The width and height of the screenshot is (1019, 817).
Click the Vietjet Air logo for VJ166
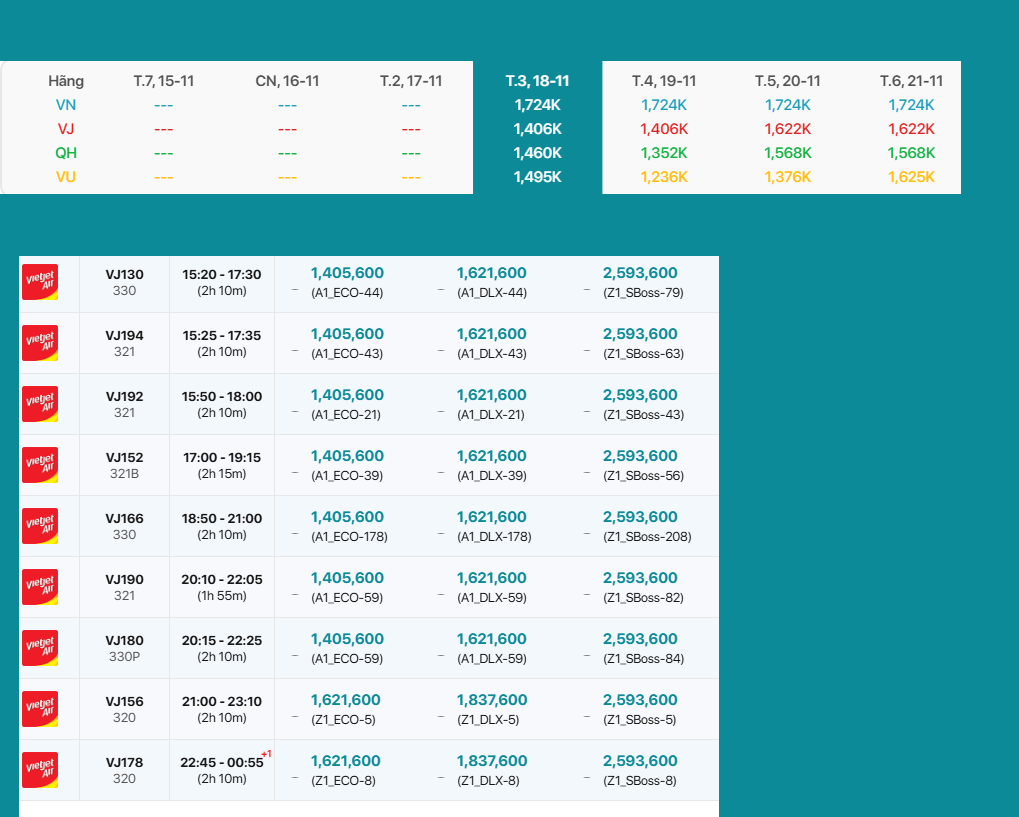pos(40,526)
